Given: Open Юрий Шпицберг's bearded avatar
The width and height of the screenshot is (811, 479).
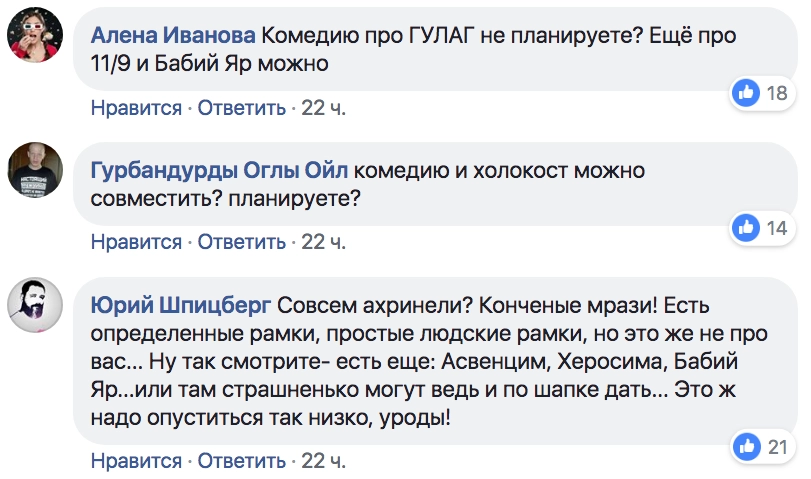Looking at the screenshot, I should click(x=37, y=304).
